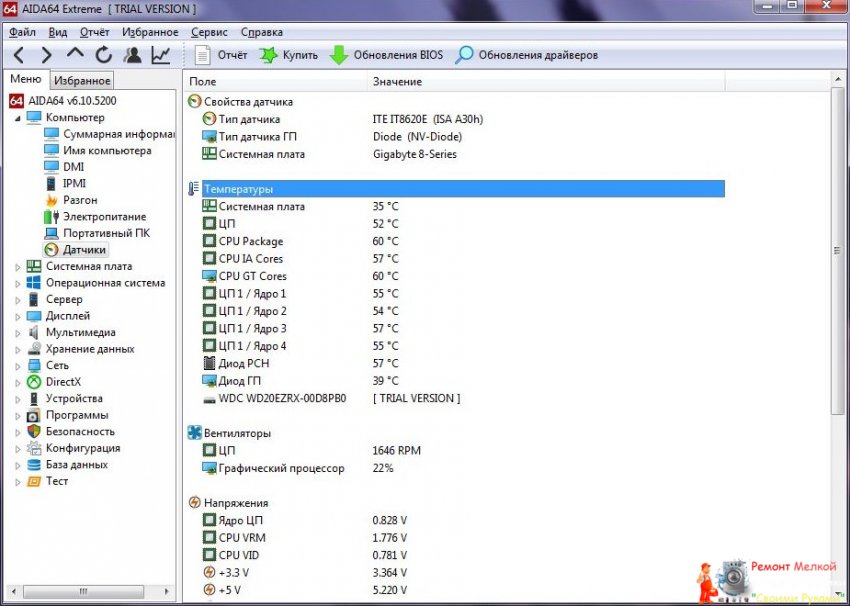Click the Back navigation arrow
The width and height of the screenshot is (850, 606).
point(19,55)
